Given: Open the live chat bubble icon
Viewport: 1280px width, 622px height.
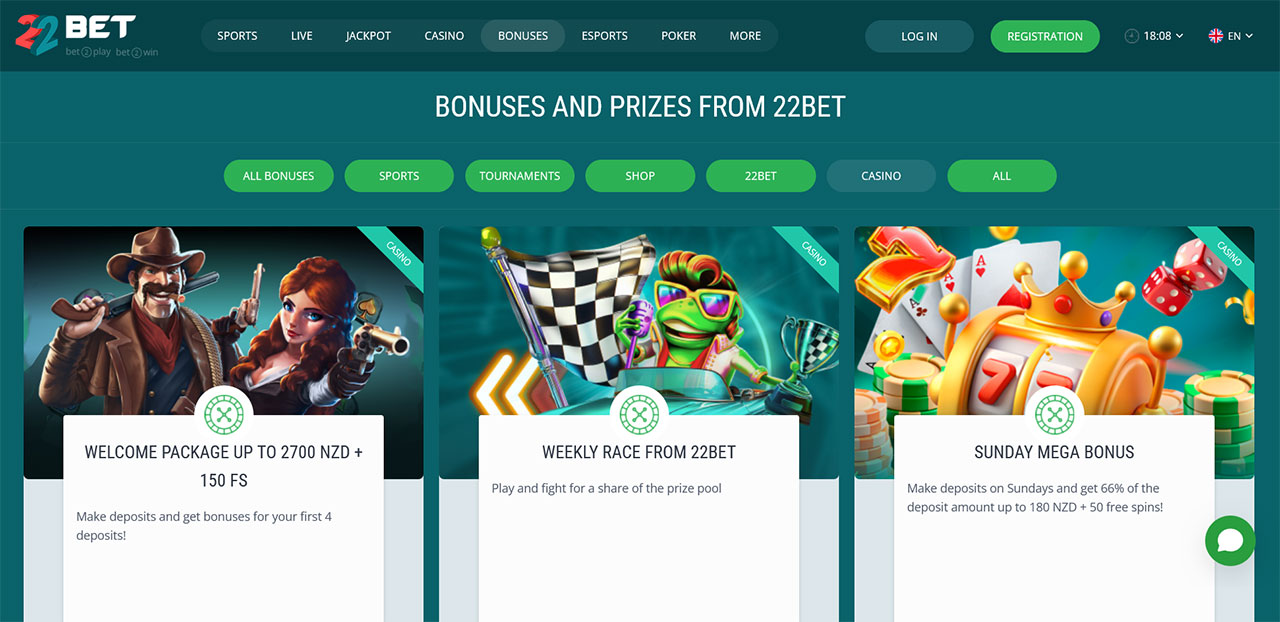Looking at the screenshot, I should tap(1230, 541).
